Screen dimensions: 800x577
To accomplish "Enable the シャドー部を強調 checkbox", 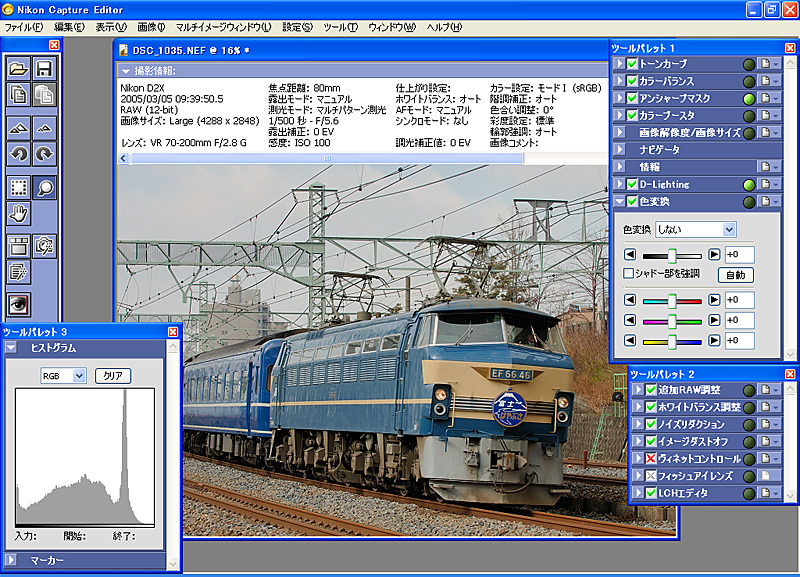I will (629, 273).
